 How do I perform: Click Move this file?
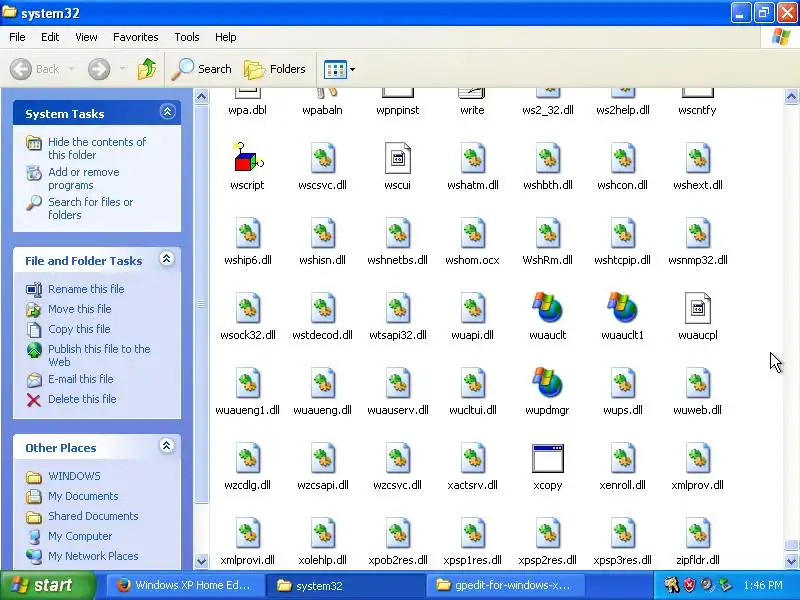click(80, 309)
